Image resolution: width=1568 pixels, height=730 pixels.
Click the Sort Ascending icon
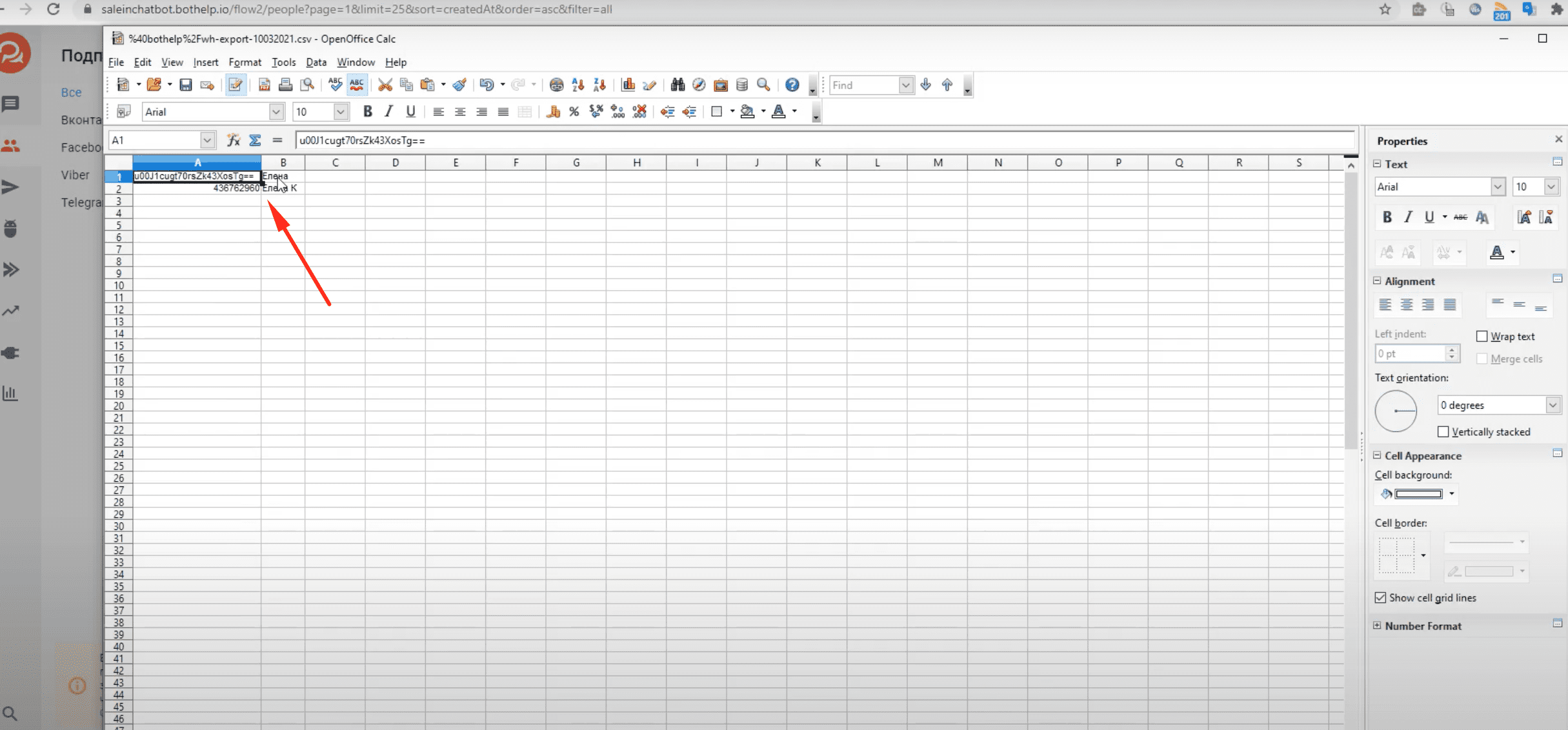click(x=578, y=85)
